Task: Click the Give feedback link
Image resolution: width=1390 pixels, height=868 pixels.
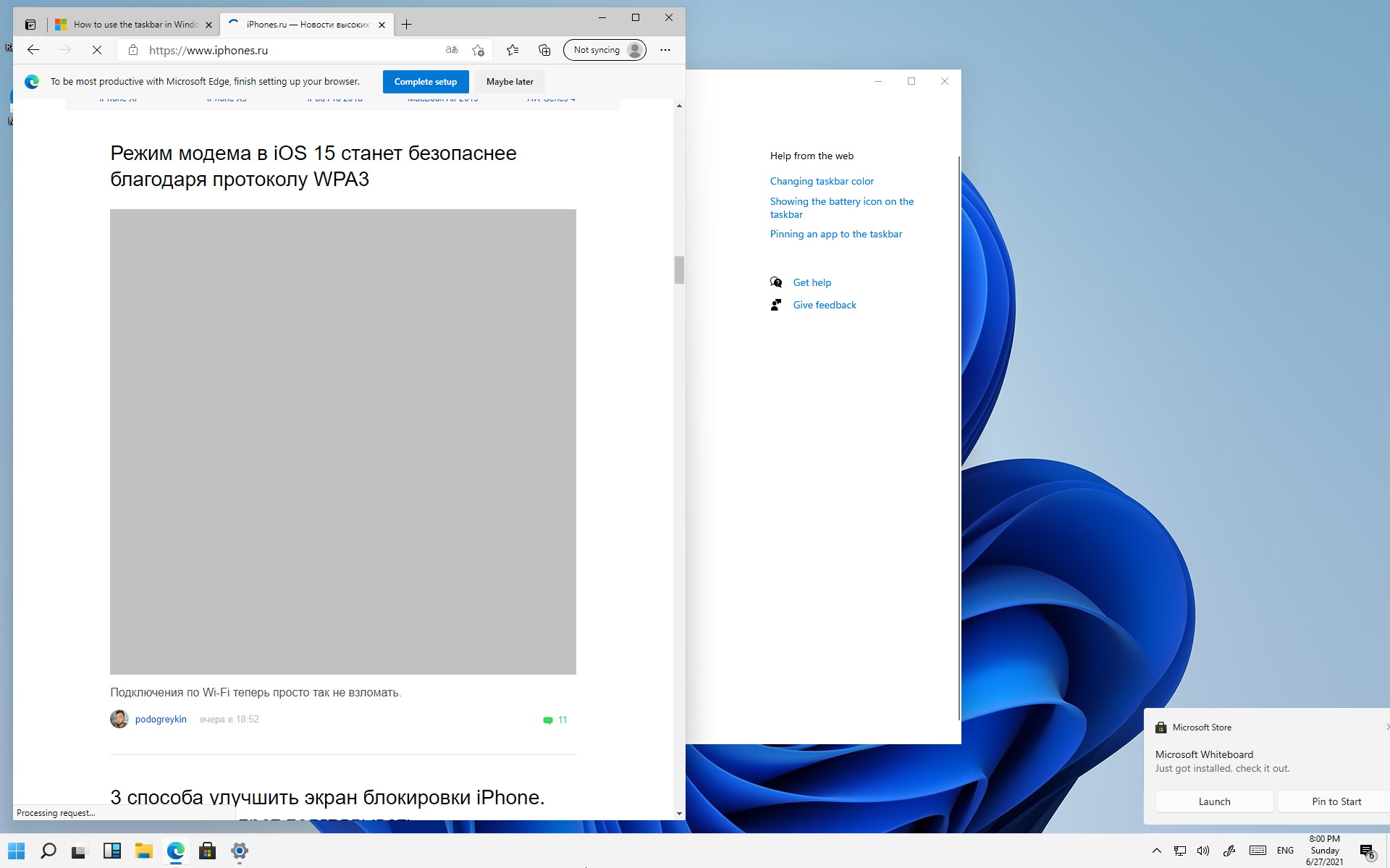Action: (824, 305)
